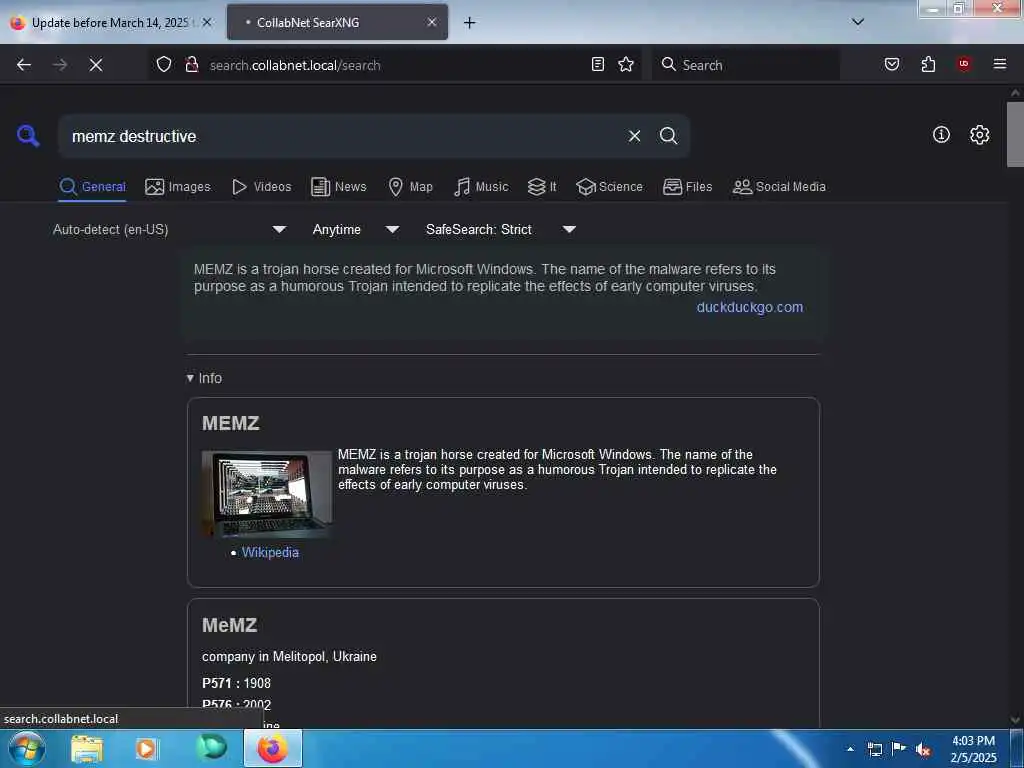Open a new browser tab
Image resolution: width=1024 pixels, height=768 pixels.
click(470, 23)
